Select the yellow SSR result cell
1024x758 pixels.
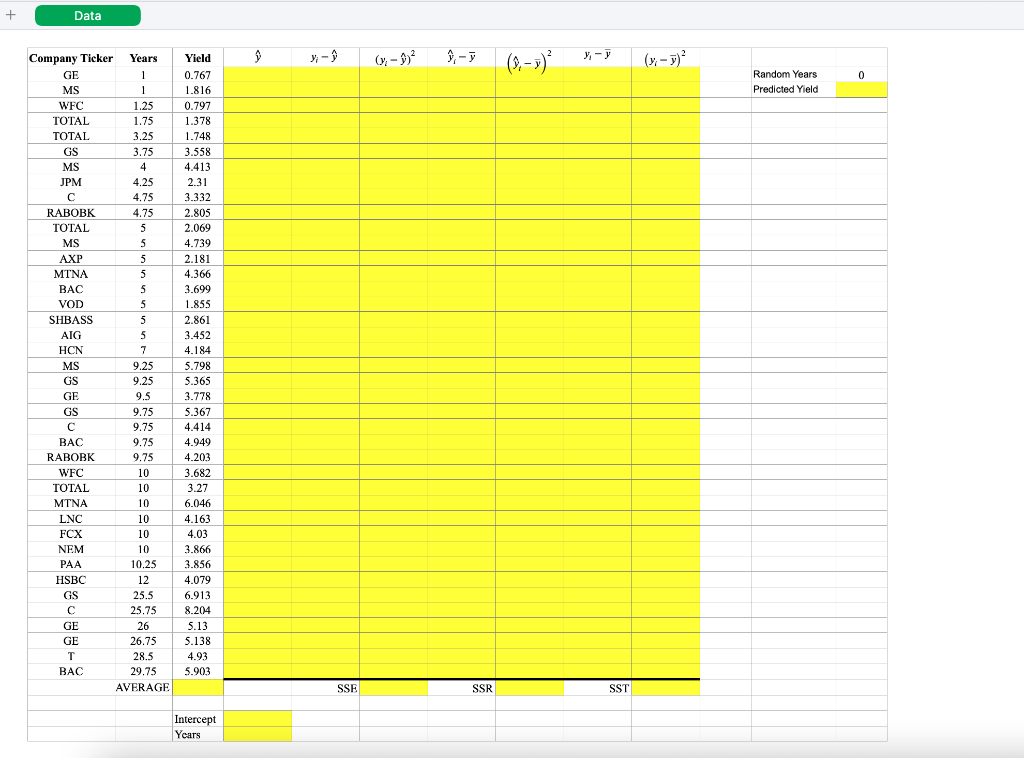(x=530, y=688)
